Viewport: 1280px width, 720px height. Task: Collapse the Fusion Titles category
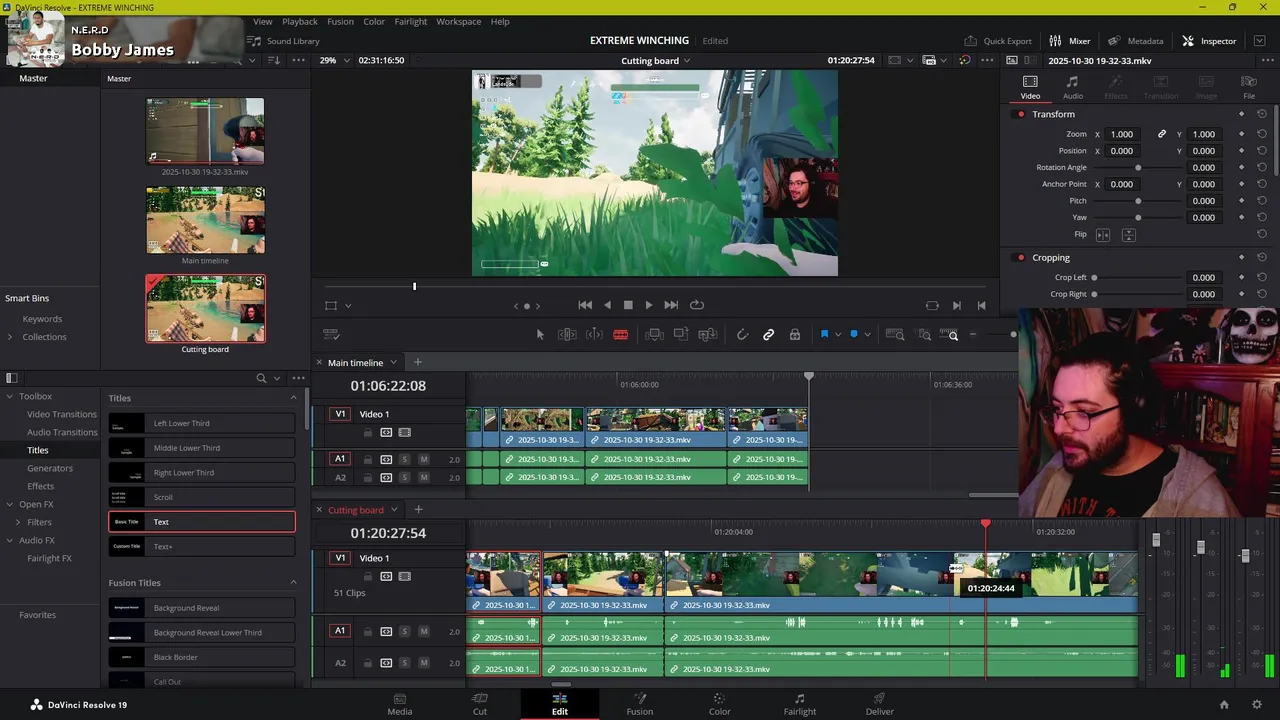293,583
